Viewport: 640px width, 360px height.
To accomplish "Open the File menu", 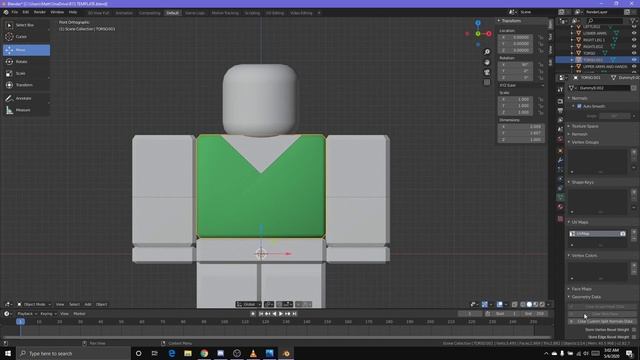I will [15, 13].
